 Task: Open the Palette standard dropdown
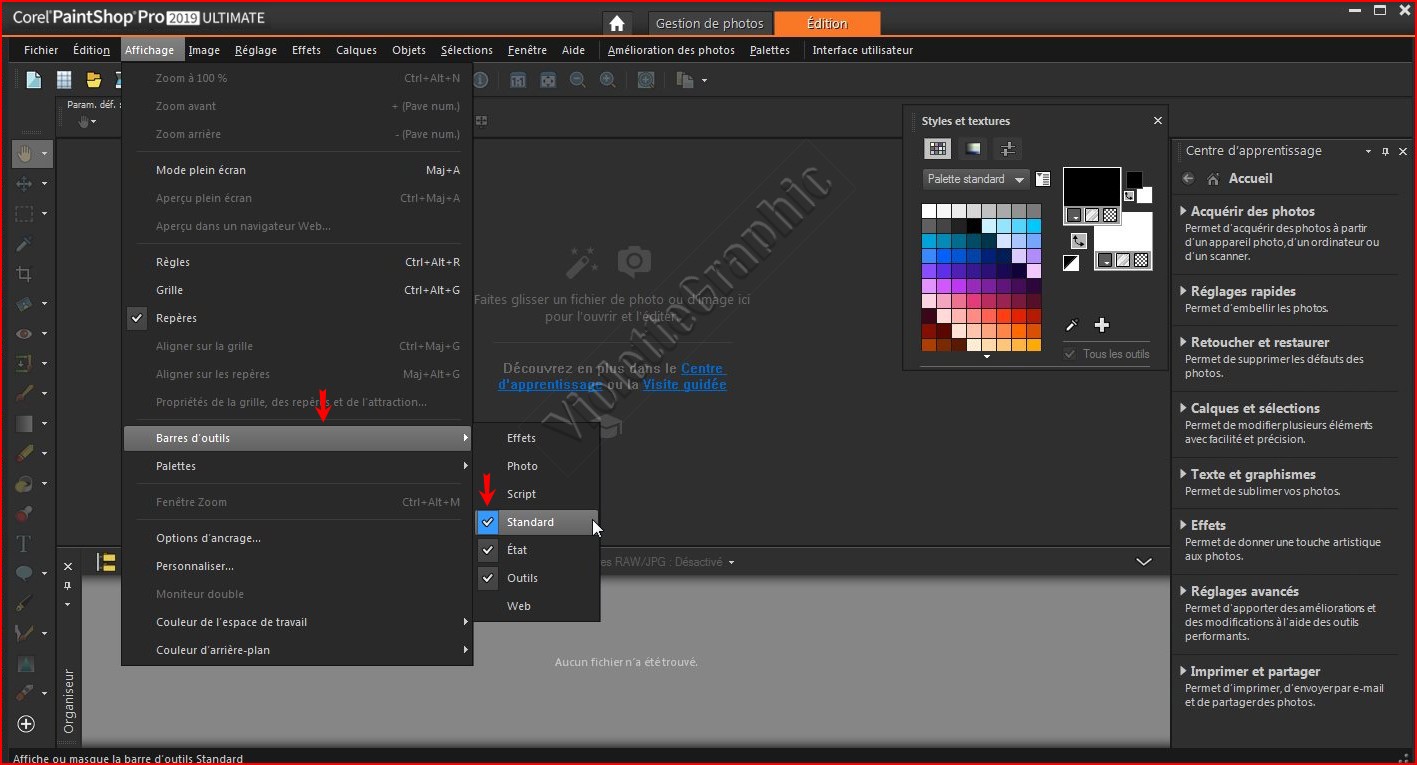(x=975, y=180)
